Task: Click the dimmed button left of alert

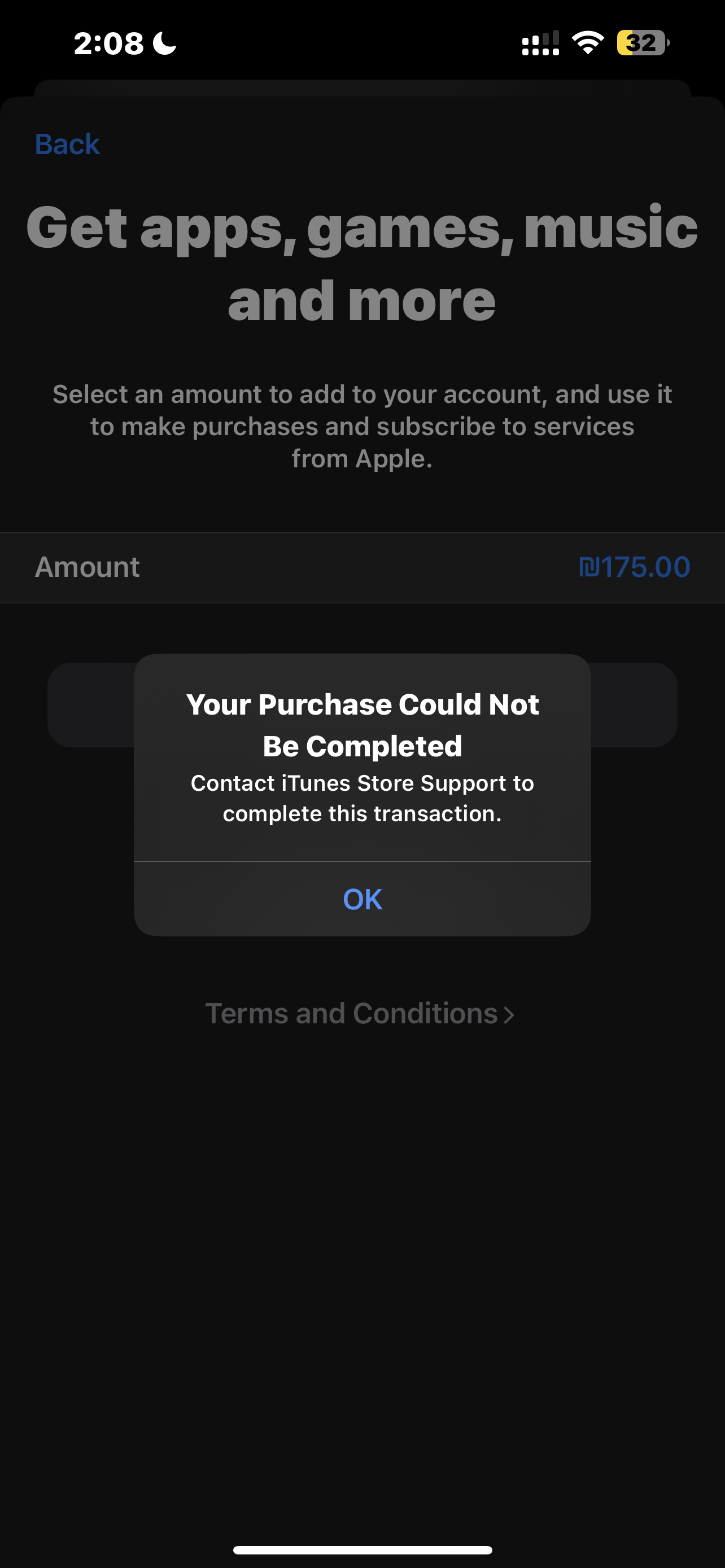Action: [x=91, y=705]
